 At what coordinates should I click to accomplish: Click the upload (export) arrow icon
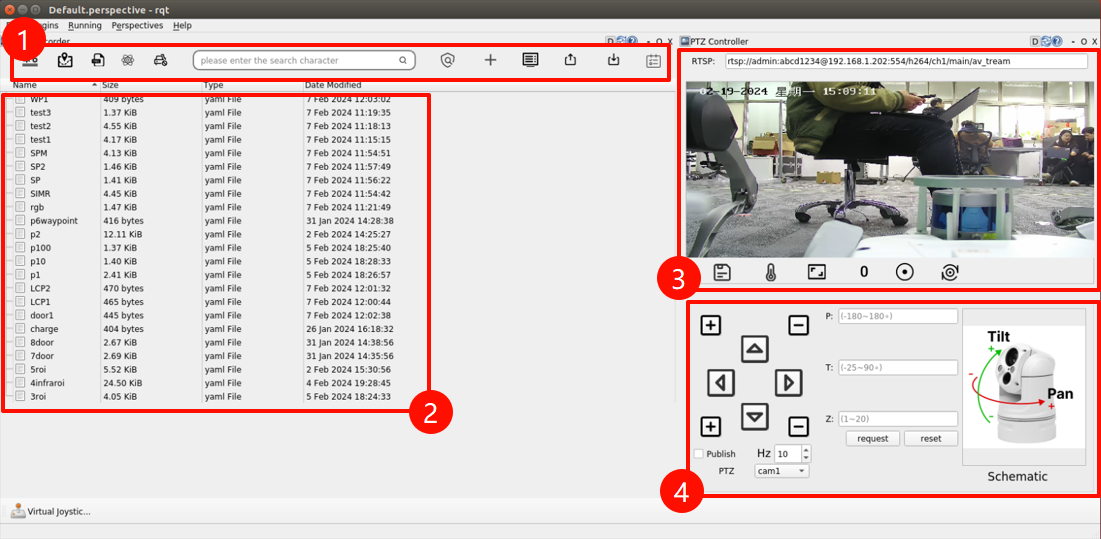tap(570, 60)
